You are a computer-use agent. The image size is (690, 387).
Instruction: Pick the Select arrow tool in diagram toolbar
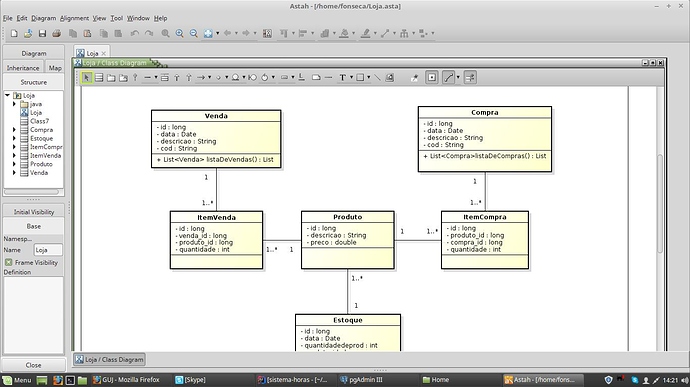click(x=86, y=78)
